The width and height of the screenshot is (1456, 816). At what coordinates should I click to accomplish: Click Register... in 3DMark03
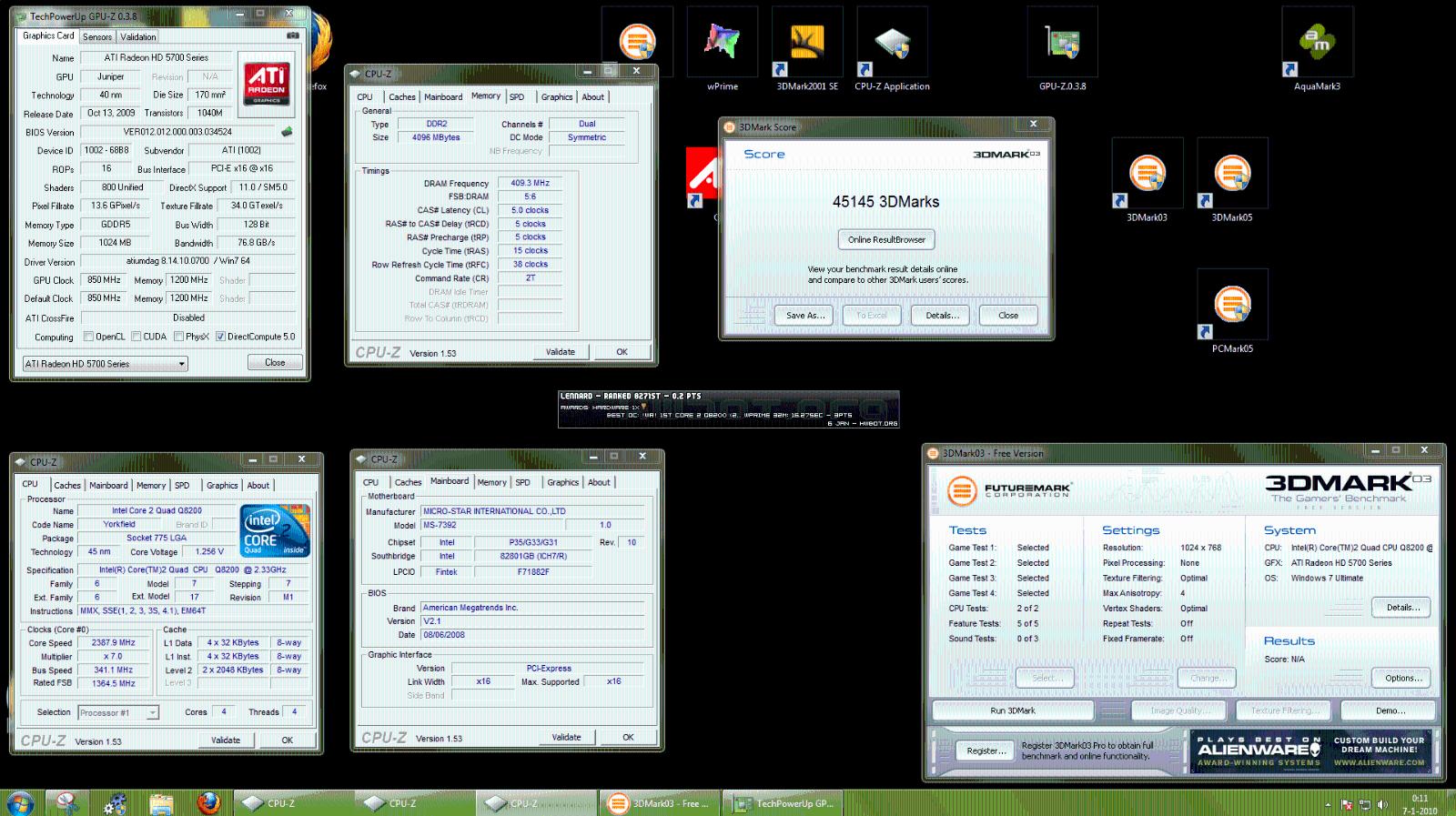coord(986,751)
